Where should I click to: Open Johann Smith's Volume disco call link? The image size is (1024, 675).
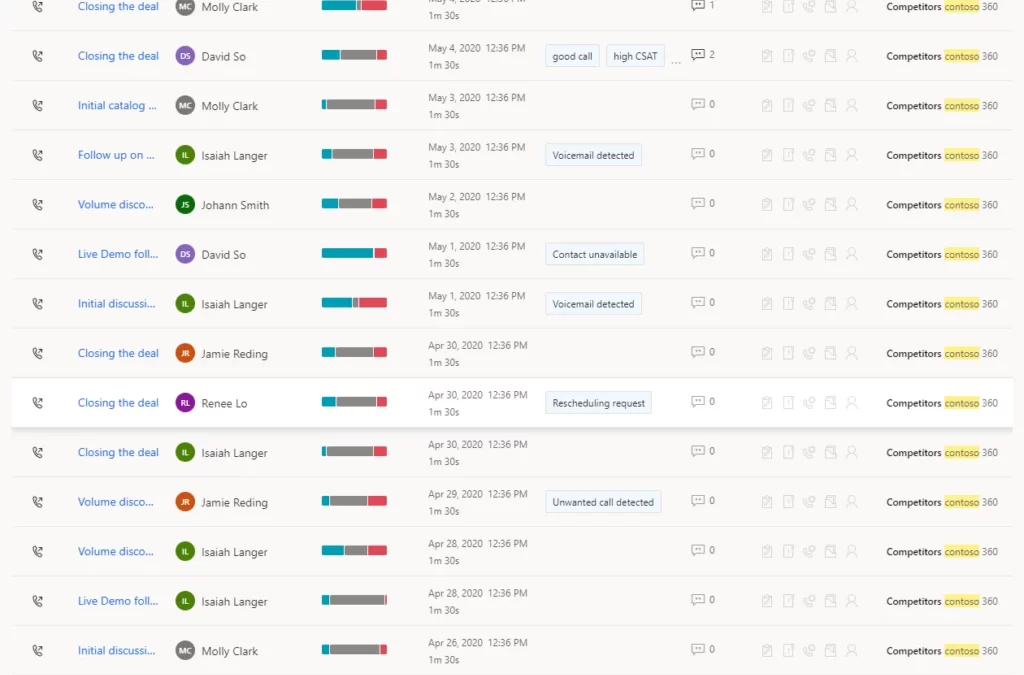[116, 204]
